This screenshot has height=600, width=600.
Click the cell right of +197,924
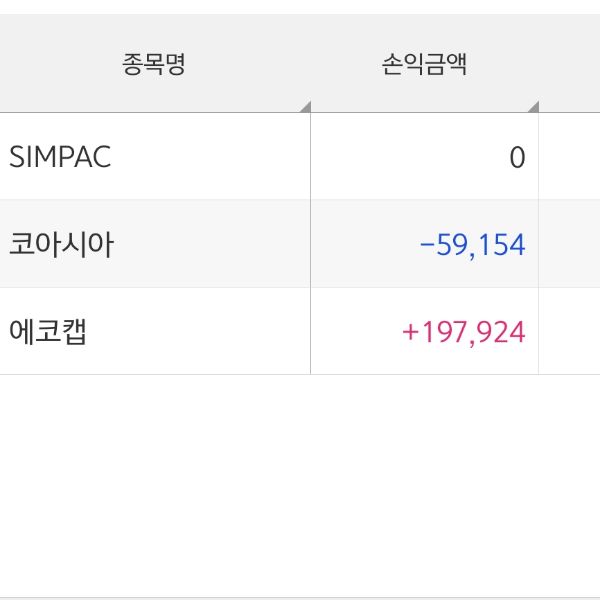[x=570, y=331]
